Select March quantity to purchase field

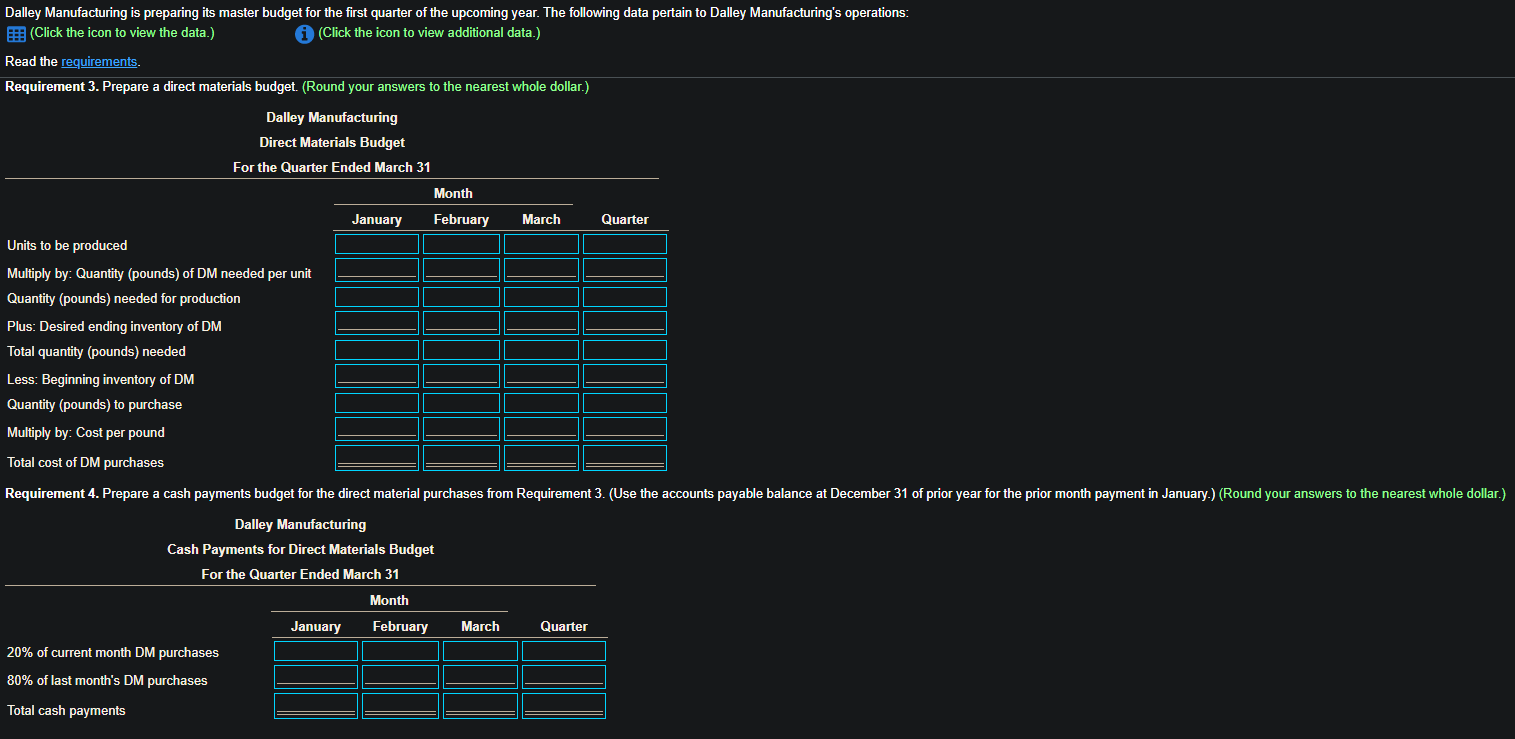541,403
